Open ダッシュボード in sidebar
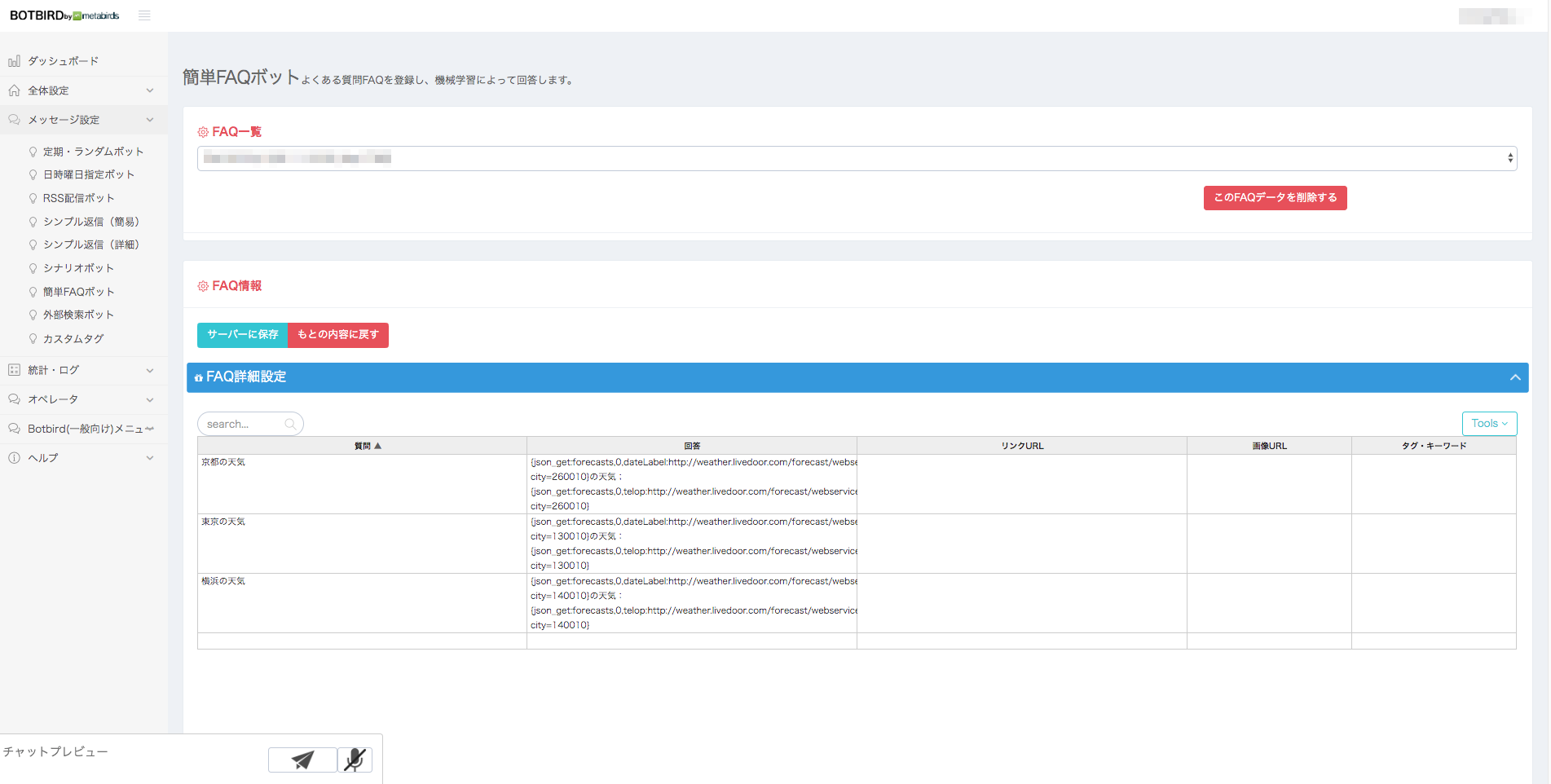1551x784 pixels. point(63,61)
